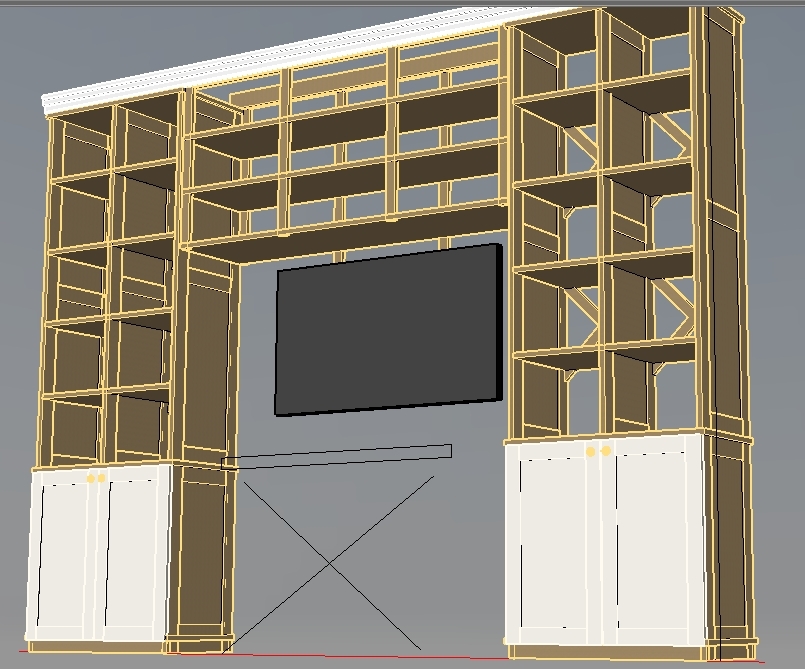Click the right knob on right cabinet

click(606, 452)
